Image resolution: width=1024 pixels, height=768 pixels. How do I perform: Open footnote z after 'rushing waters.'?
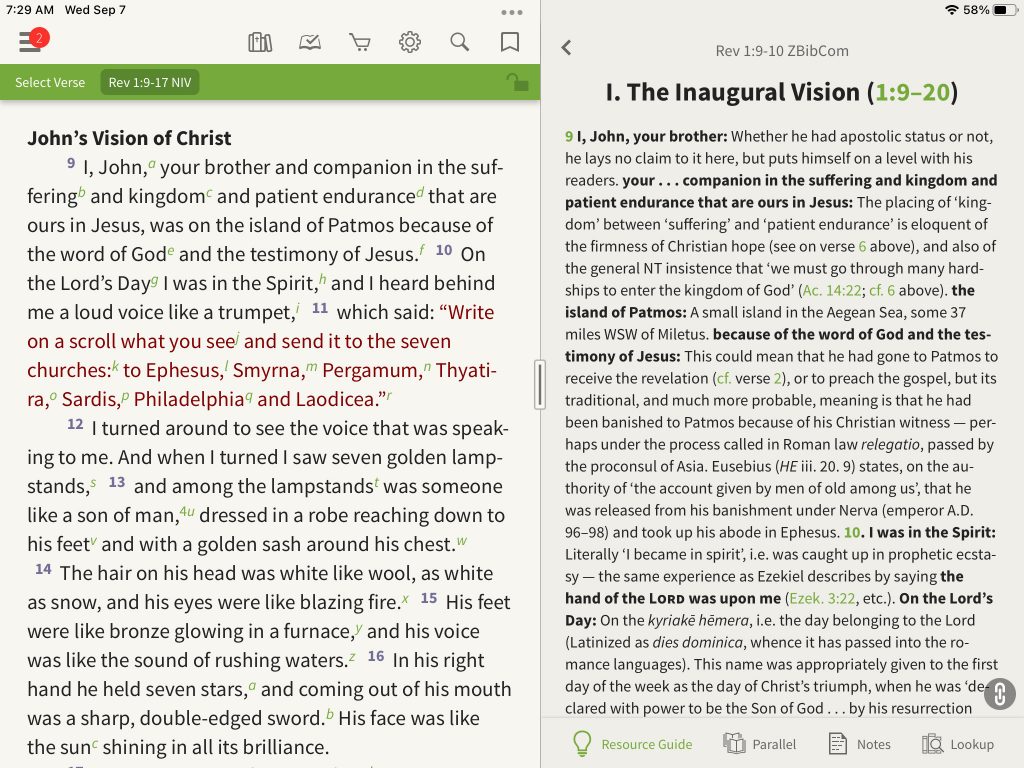point(352,656)
